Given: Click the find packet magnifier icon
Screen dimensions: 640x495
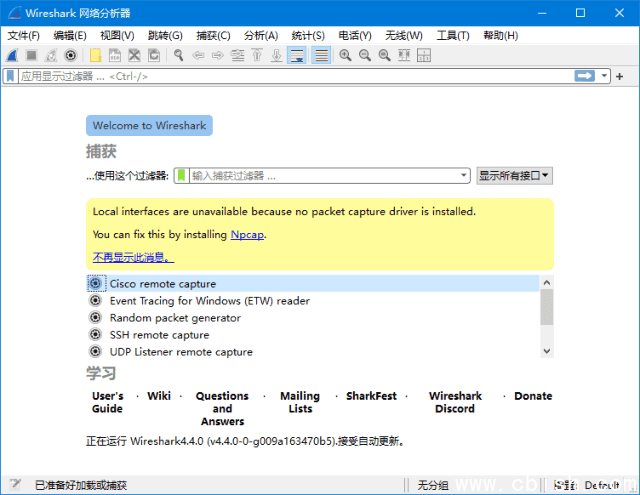Looking at the screenshot, I should [x=178, y=55].
